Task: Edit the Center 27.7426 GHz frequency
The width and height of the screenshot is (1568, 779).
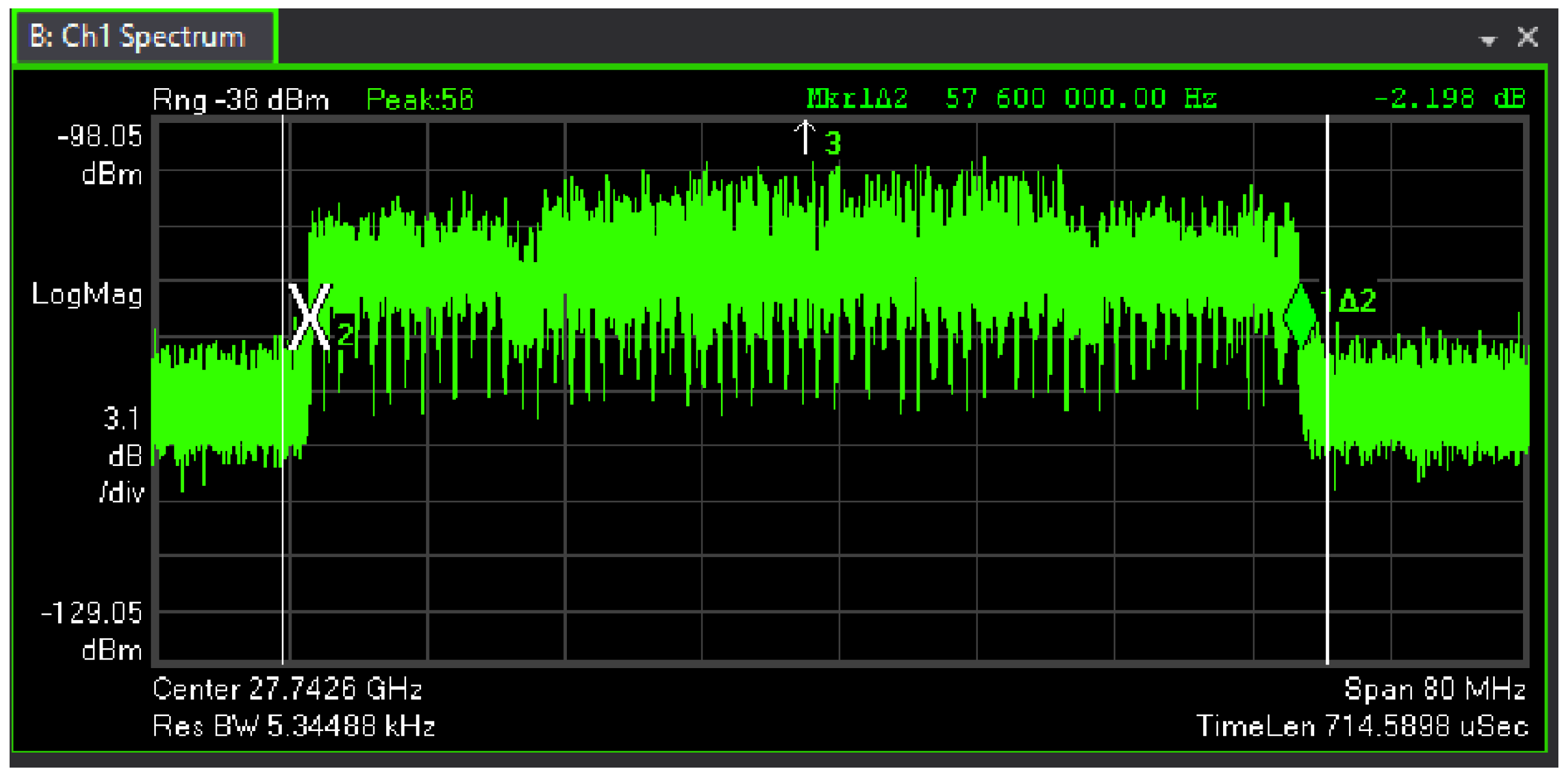Action: tap(287, 689)
